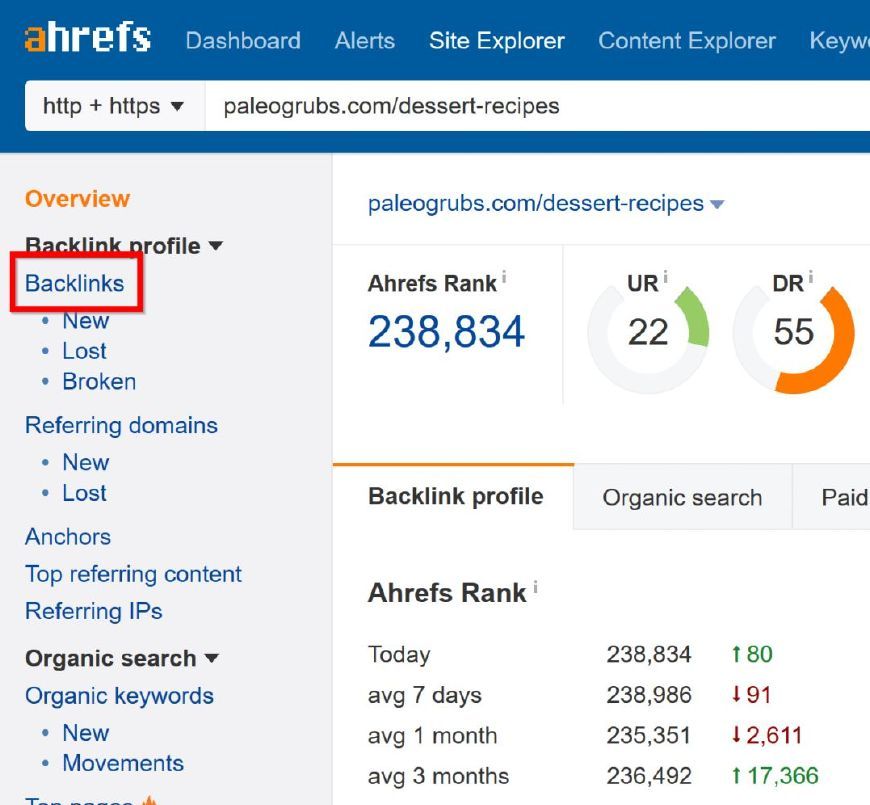Click the avg 3 months value 236,492
This screenshot has height=805, width=870.
click(649, 776)
